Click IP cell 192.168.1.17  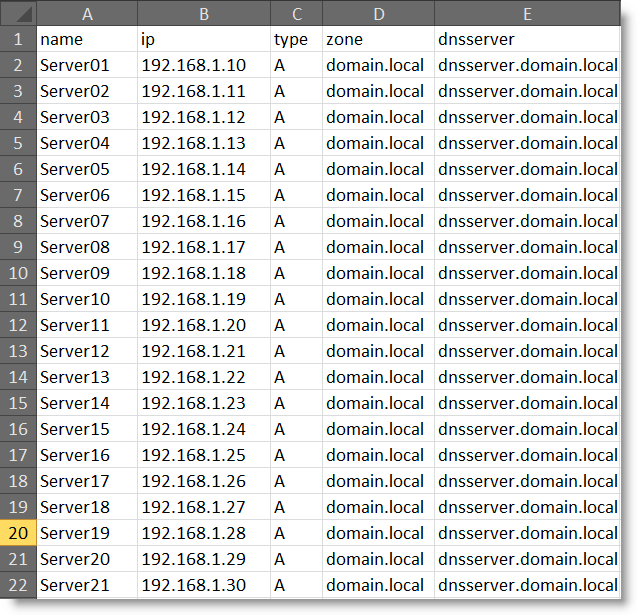point(204,247)
